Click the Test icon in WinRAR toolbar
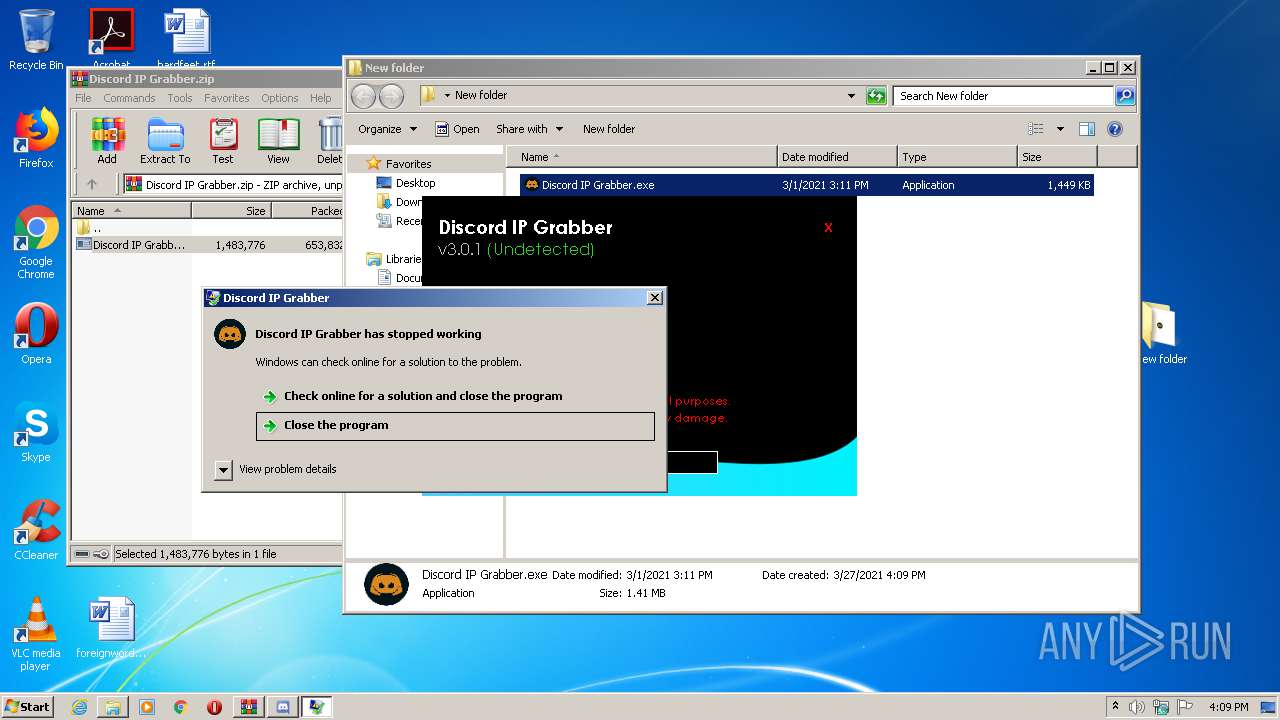The width and height of the screenshot is (1280, 720). (223, 140)
